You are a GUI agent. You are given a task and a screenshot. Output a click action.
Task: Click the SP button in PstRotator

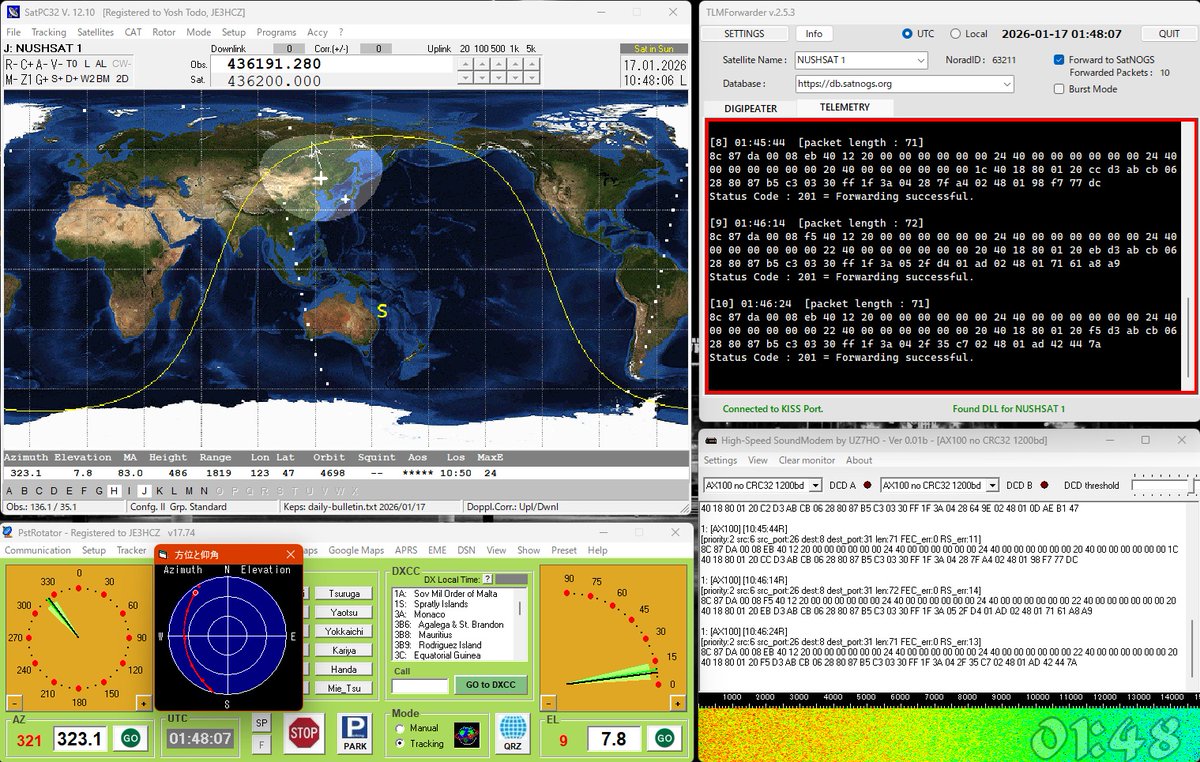pos(261,723)
